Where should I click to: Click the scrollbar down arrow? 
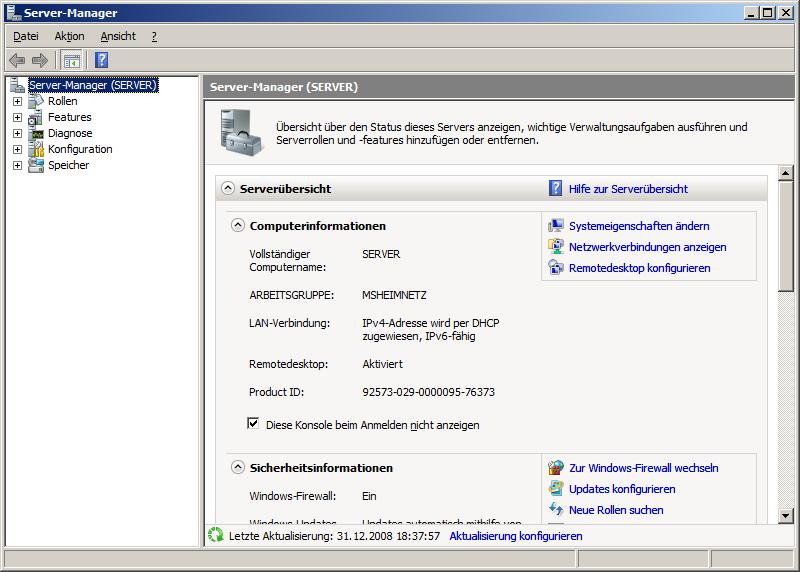pos(786,515)
